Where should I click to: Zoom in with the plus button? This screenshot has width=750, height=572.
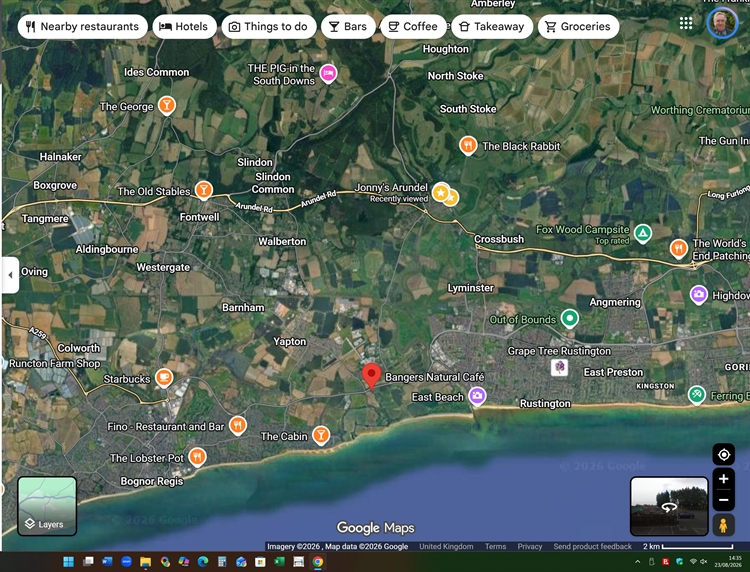click(x=724, y=479)
